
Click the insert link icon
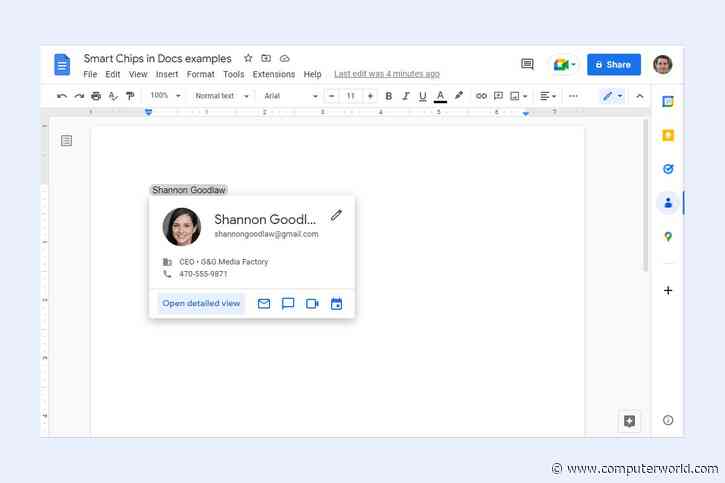tap(481, 96)
